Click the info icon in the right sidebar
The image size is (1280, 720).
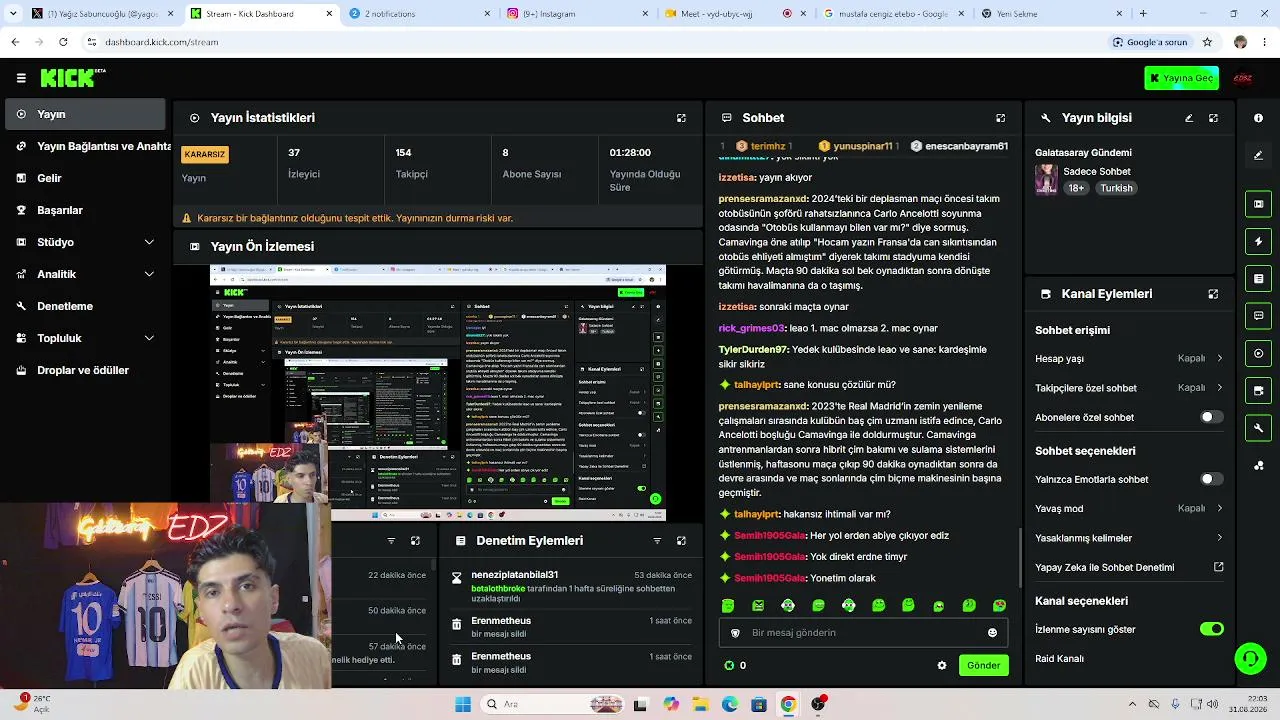(1258, 118)
